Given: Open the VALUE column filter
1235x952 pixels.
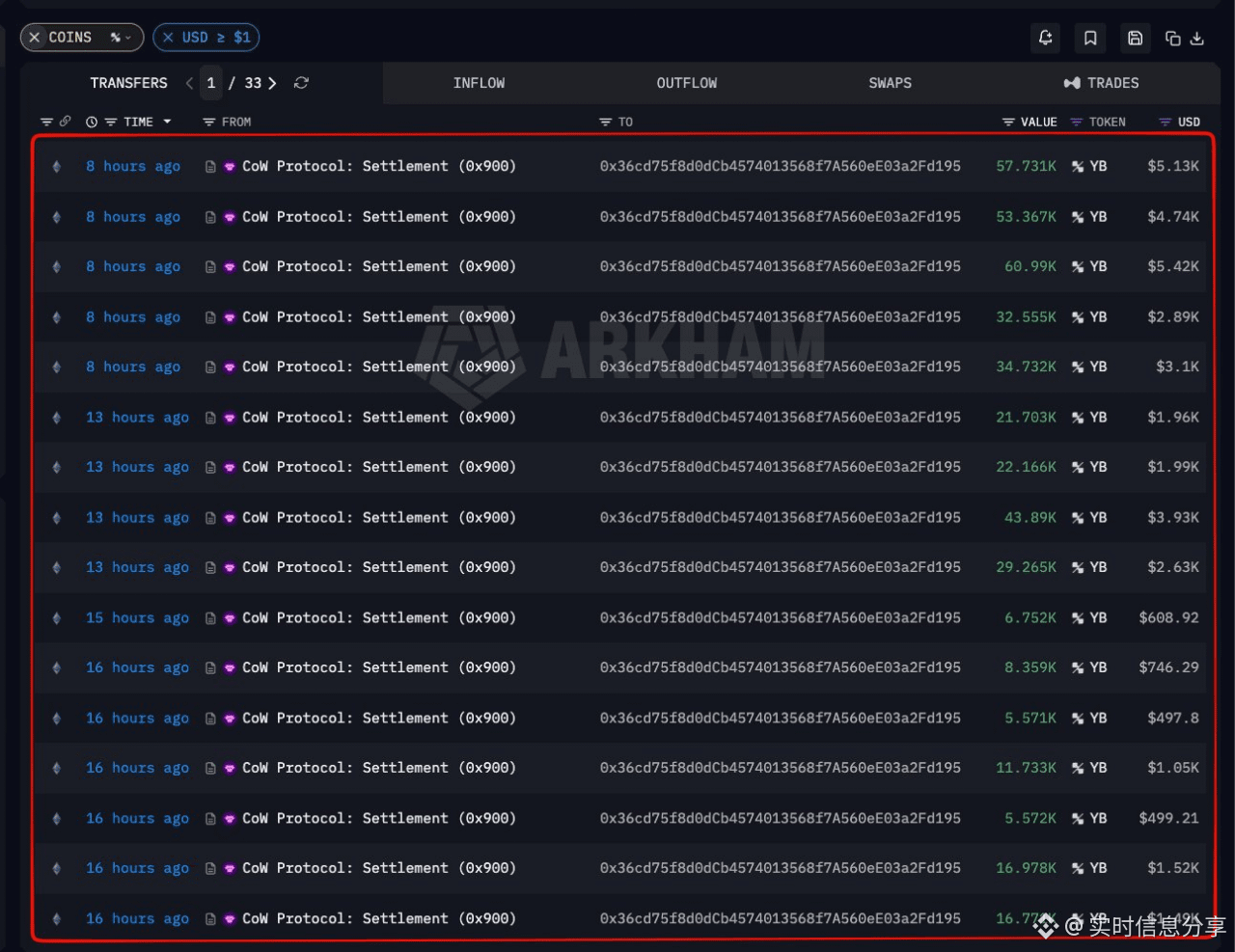Looking at the screenshot, I should (1008, 122).
